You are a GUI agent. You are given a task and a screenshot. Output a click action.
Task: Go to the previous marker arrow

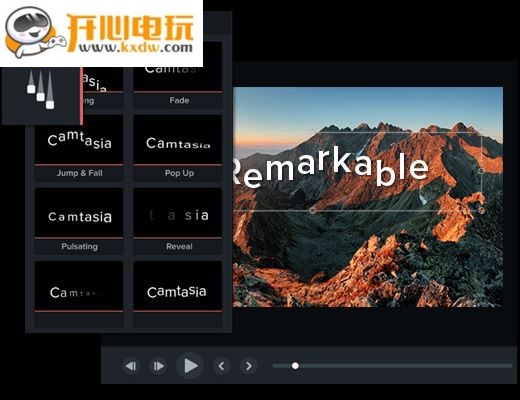[221, 366]
